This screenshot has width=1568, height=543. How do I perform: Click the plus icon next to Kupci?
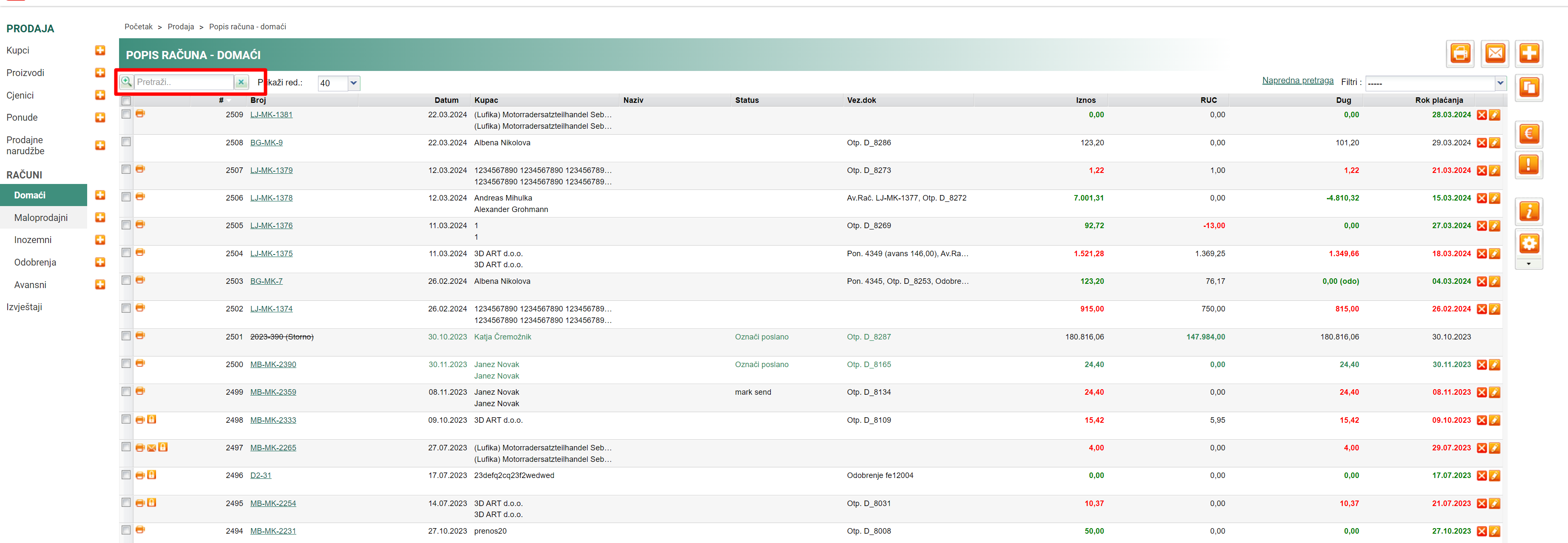(x=100, y=51)
